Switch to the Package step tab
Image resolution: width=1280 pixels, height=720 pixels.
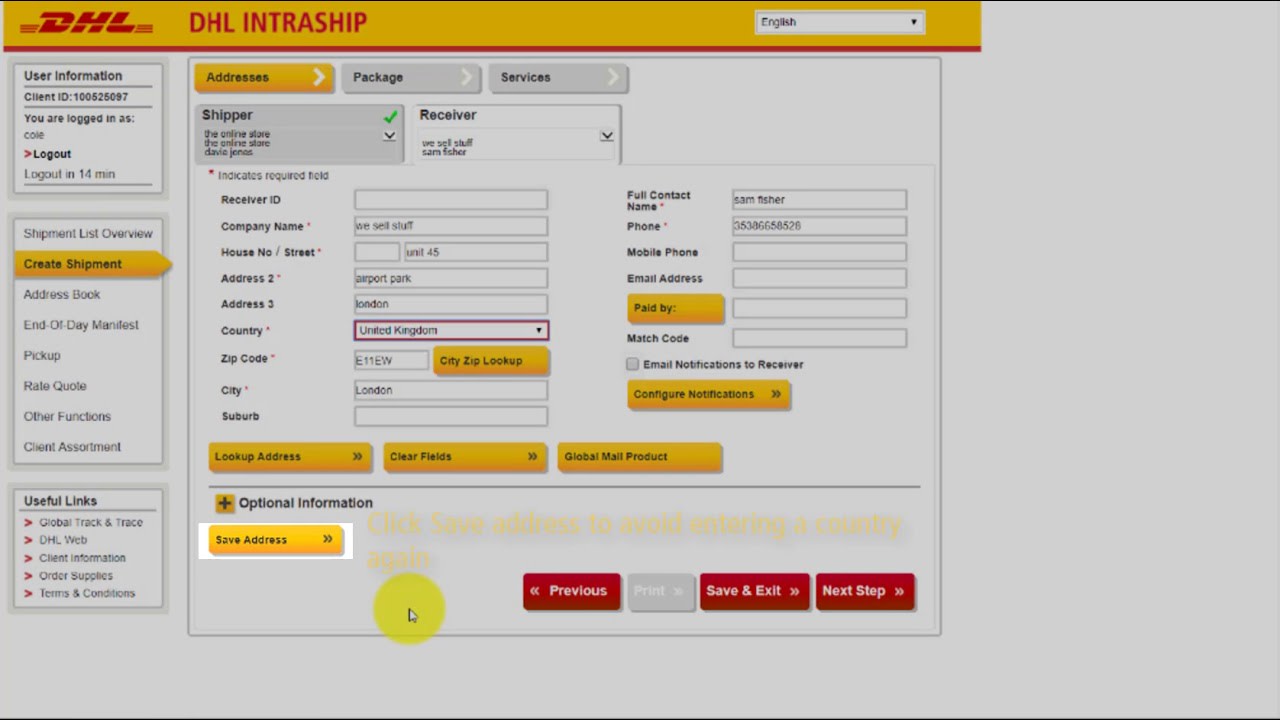pos(411,77)
